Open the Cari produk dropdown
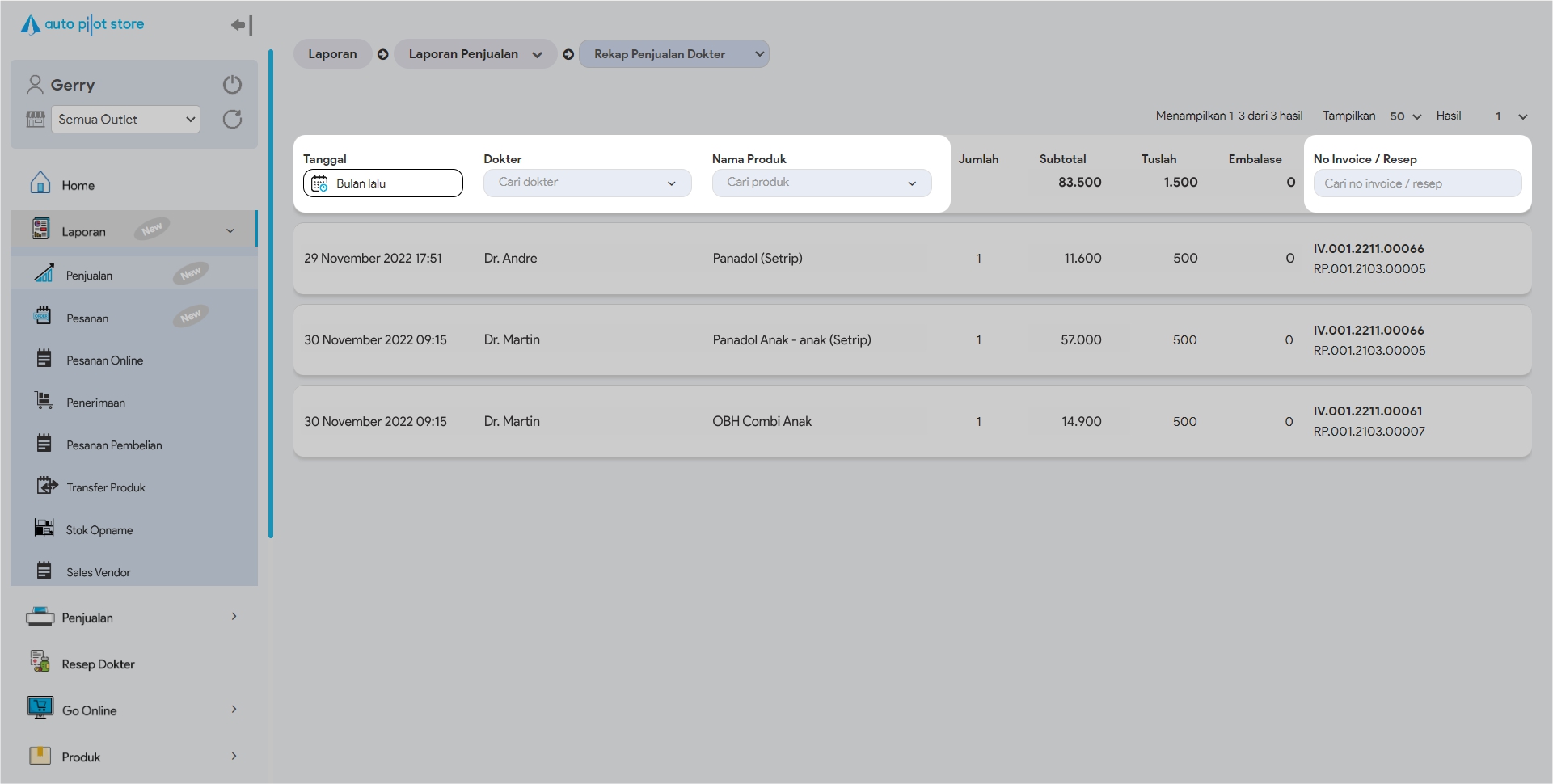Viewport: 1553px width, 784px height. click(821, 183)
